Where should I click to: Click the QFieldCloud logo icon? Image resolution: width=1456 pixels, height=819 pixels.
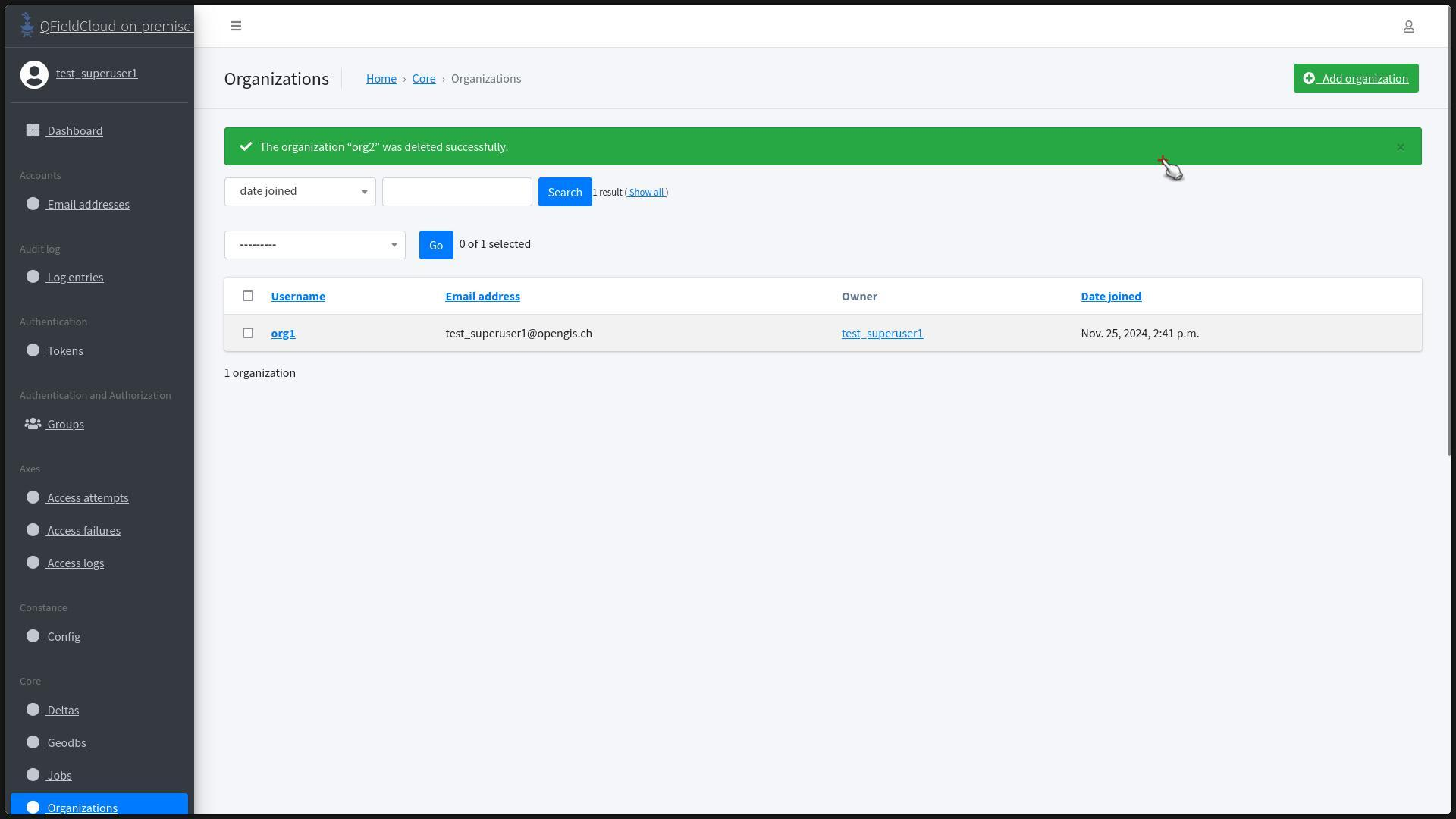[27, 25]
